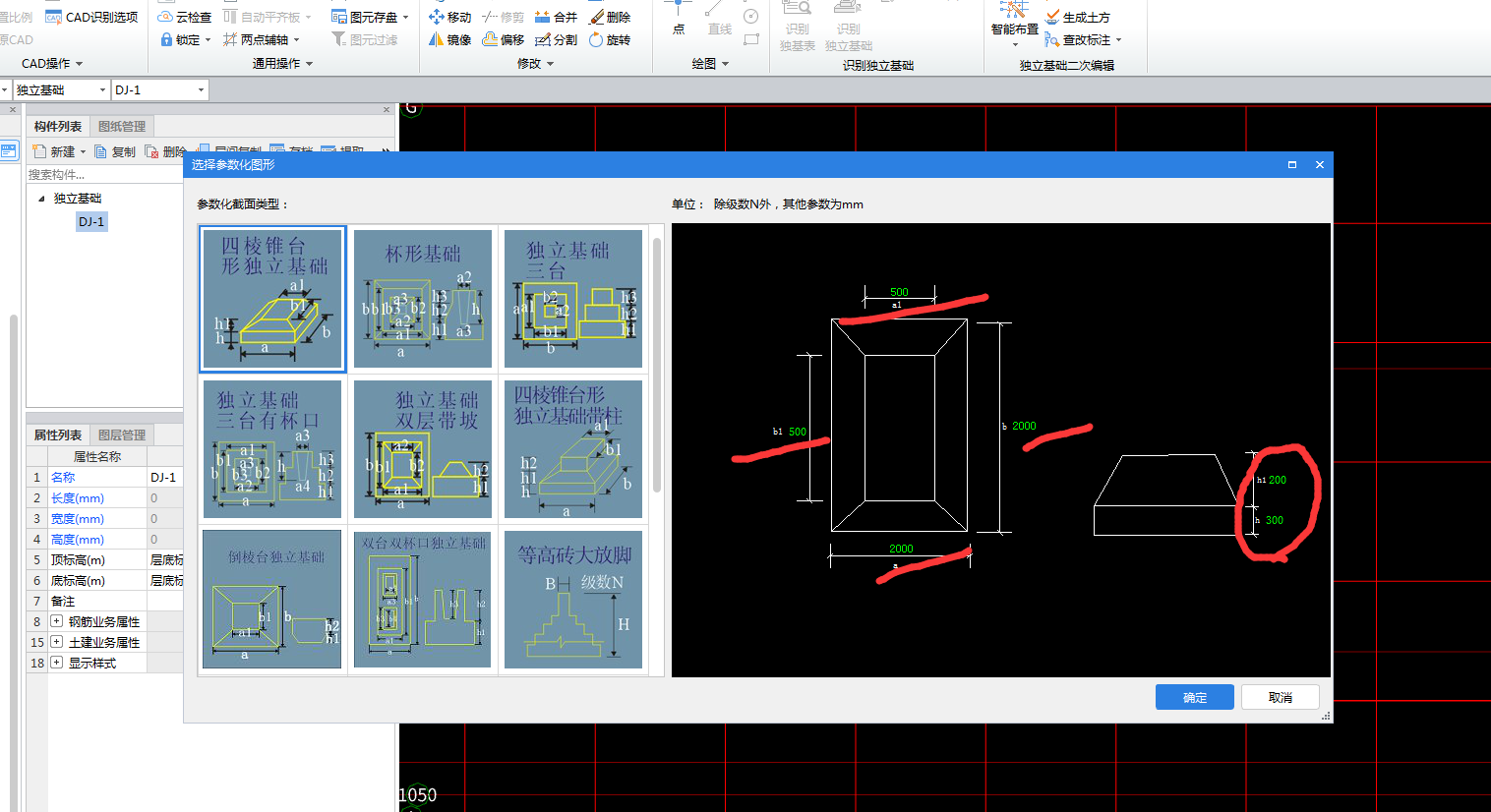Image resolution: width=1491 pixels, height=812 pixels.
Task: Select the 点 point drawing tool
Action: point(679,18)
